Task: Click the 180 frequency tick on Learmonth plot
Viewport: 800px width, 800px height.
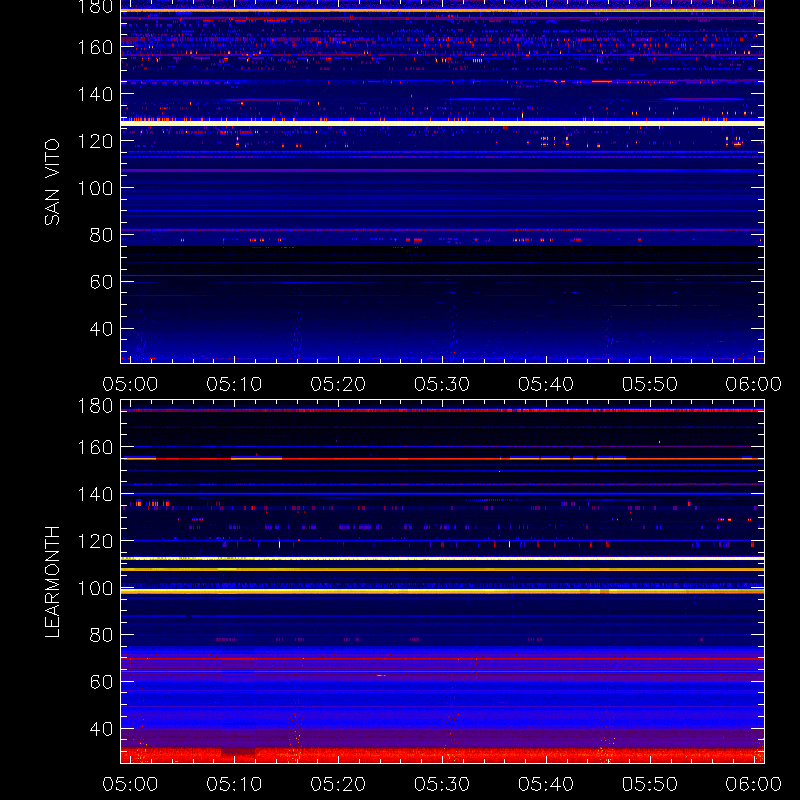Action: click(x=95, y=406)
